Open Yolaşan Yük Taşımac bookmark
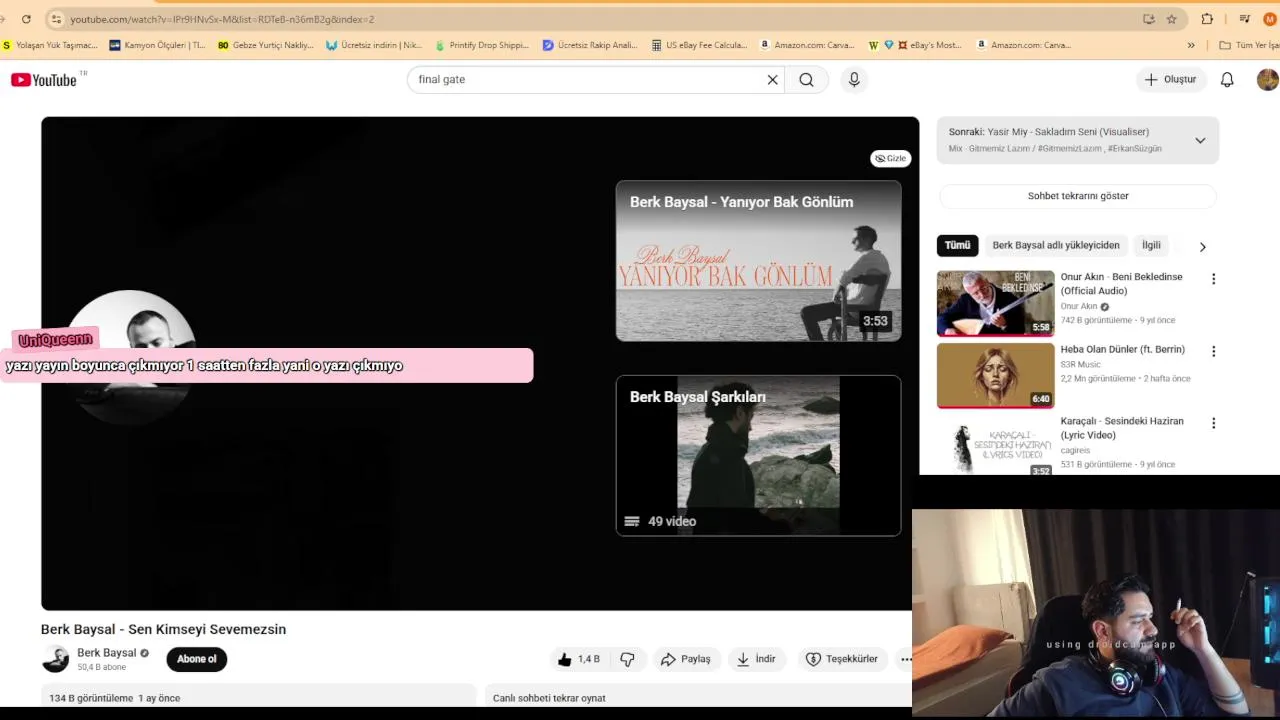The image size is (1280, 720). 50,45
